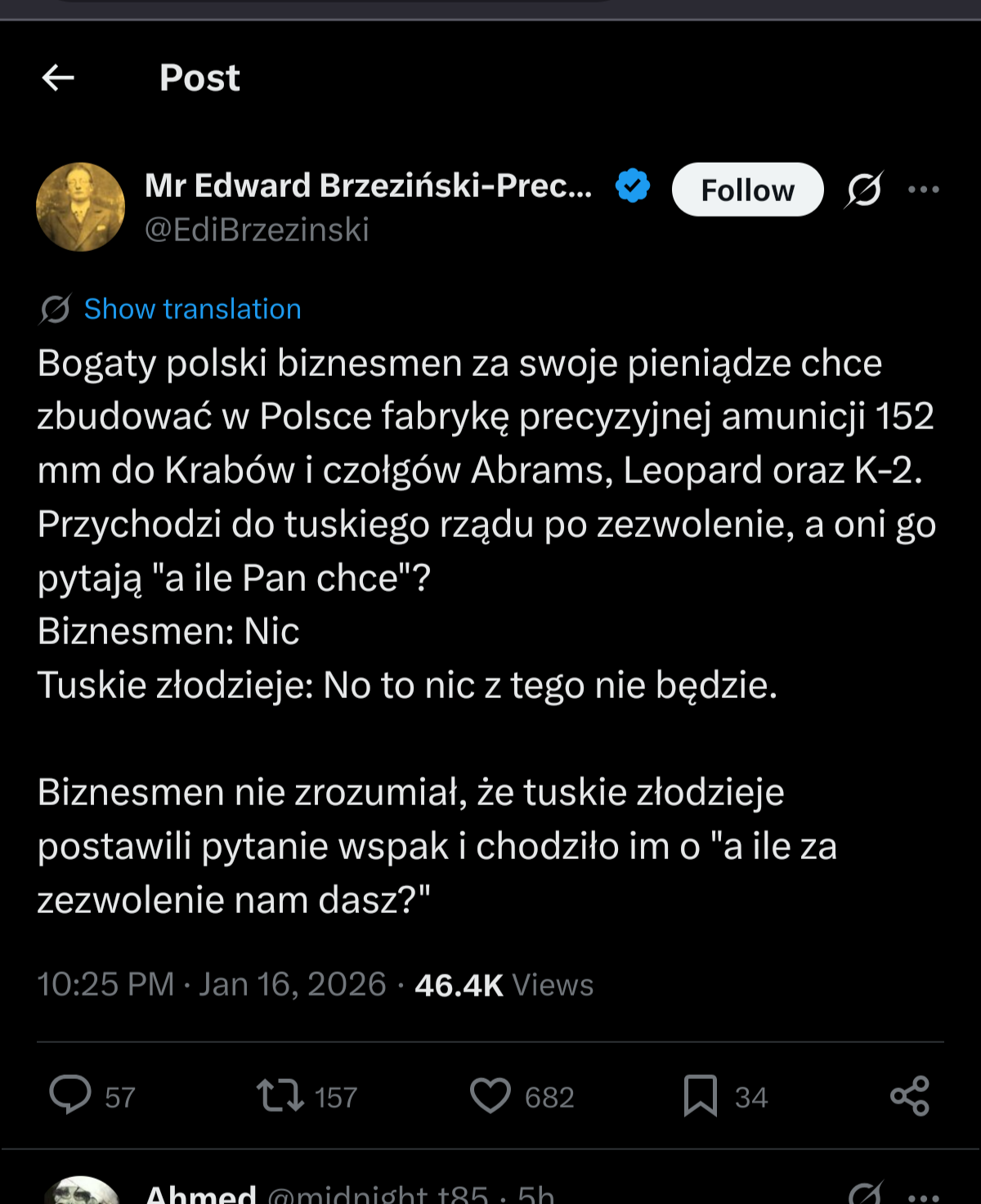Like the post with heart icon
The width and height of the screenshot is (981, 1204).
tap(490, 1095)
